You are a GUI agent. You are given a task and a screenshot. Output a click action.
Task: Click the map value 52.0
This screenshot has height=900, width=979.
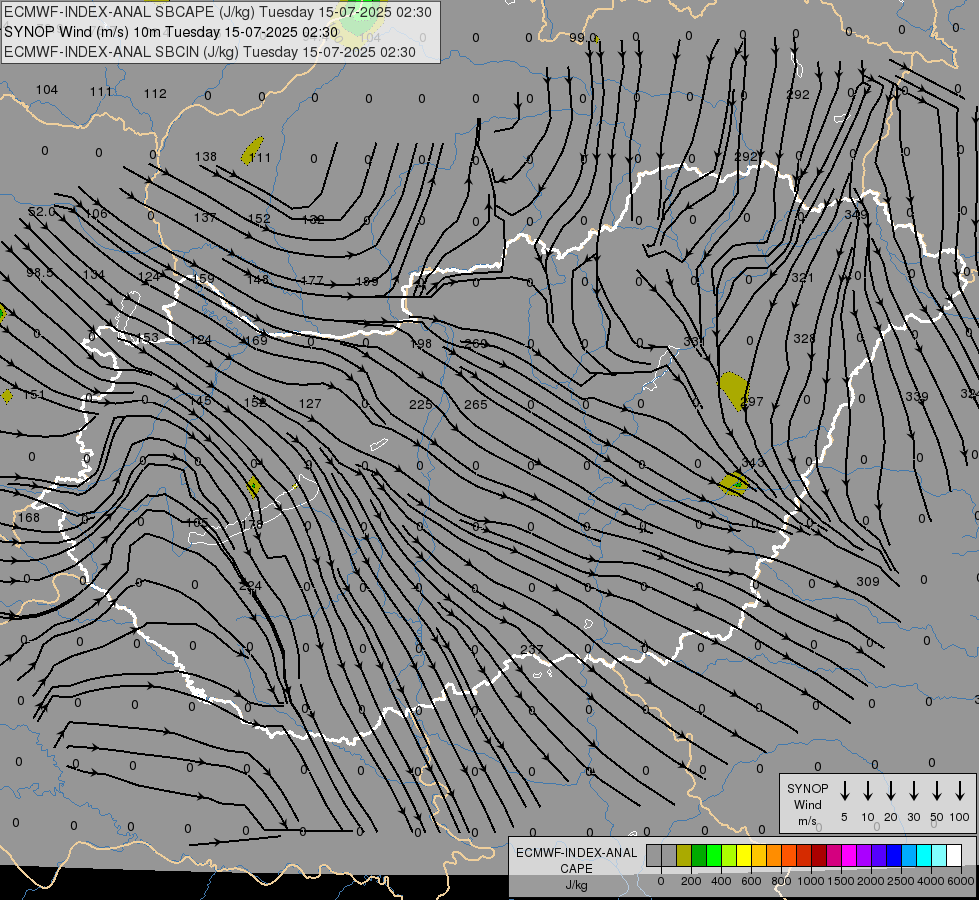41,212
